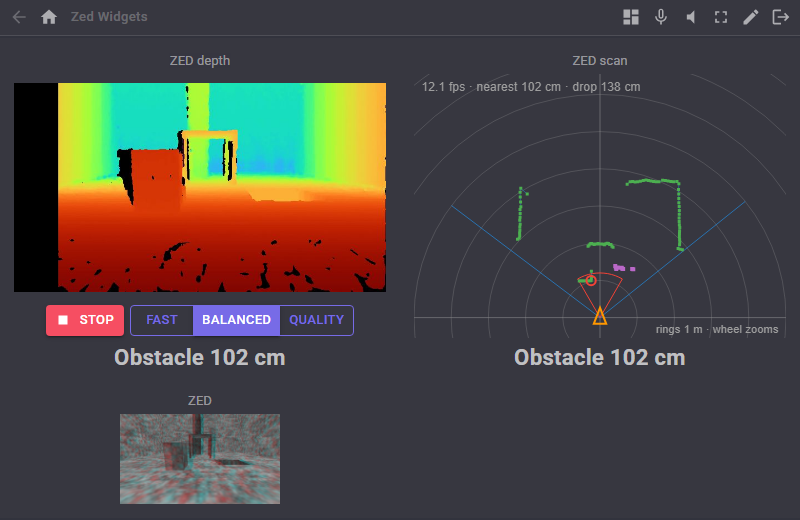Edit dashboard with the pencil icon
The width and height of the screenshot is (800, 520).
pos(751,17)
